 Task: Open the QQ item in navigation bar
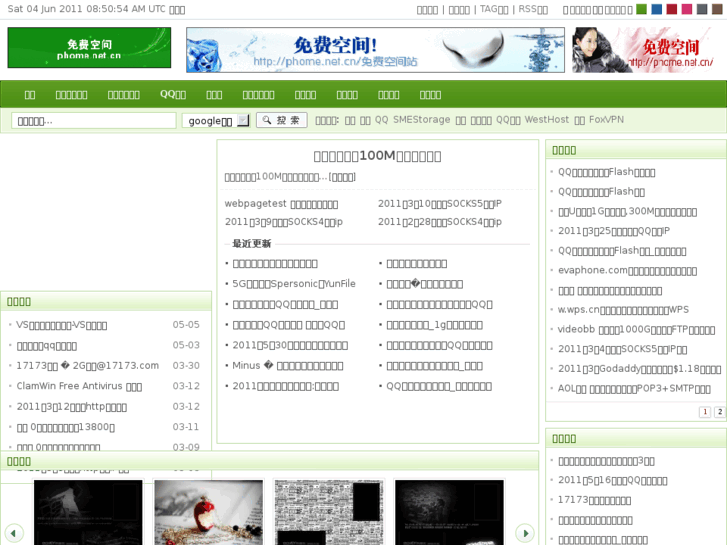coord(173,95)
